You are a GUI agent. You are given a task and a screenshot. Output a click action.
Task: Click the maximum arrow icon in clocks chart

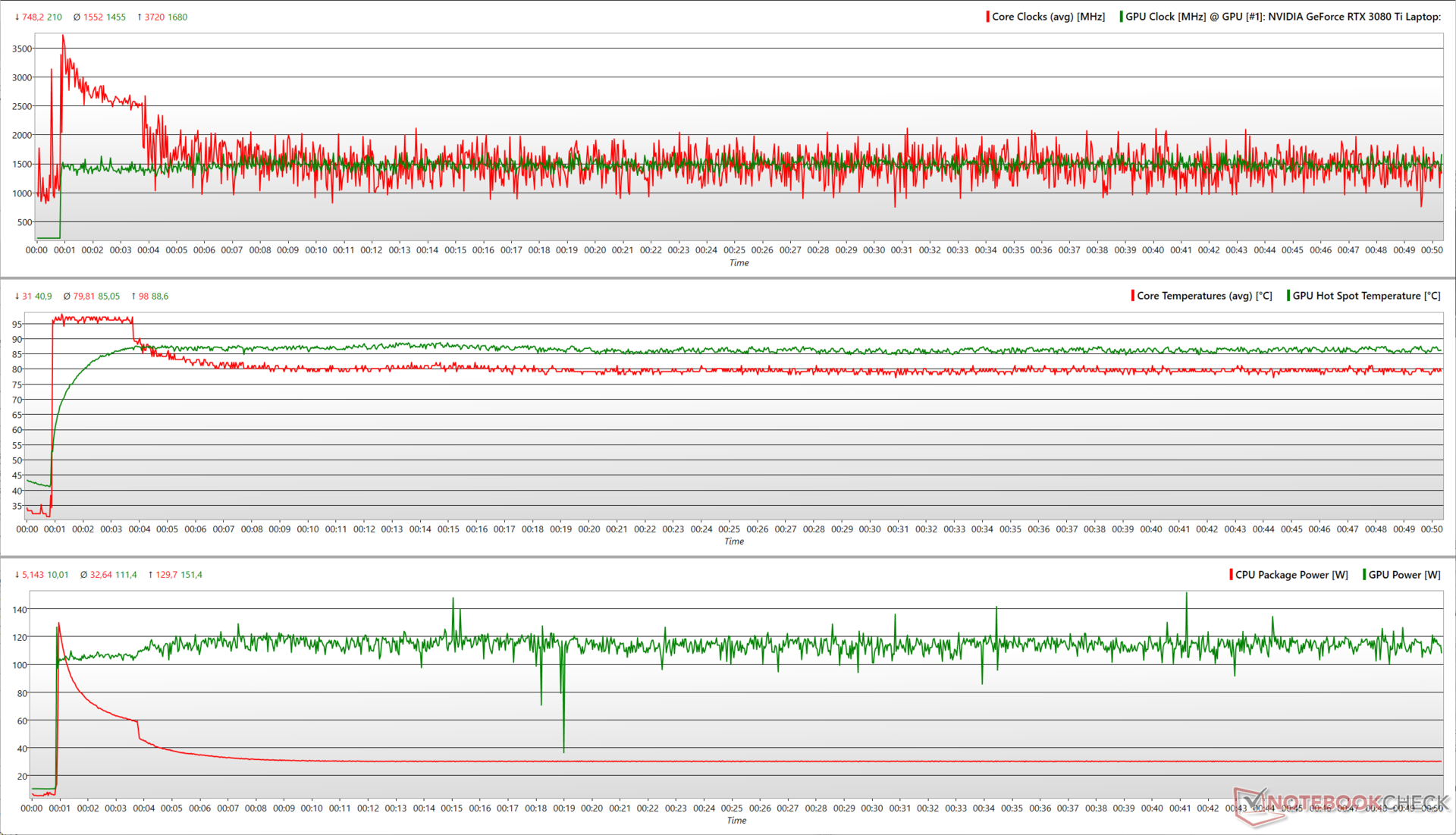[x=140, y=17]
